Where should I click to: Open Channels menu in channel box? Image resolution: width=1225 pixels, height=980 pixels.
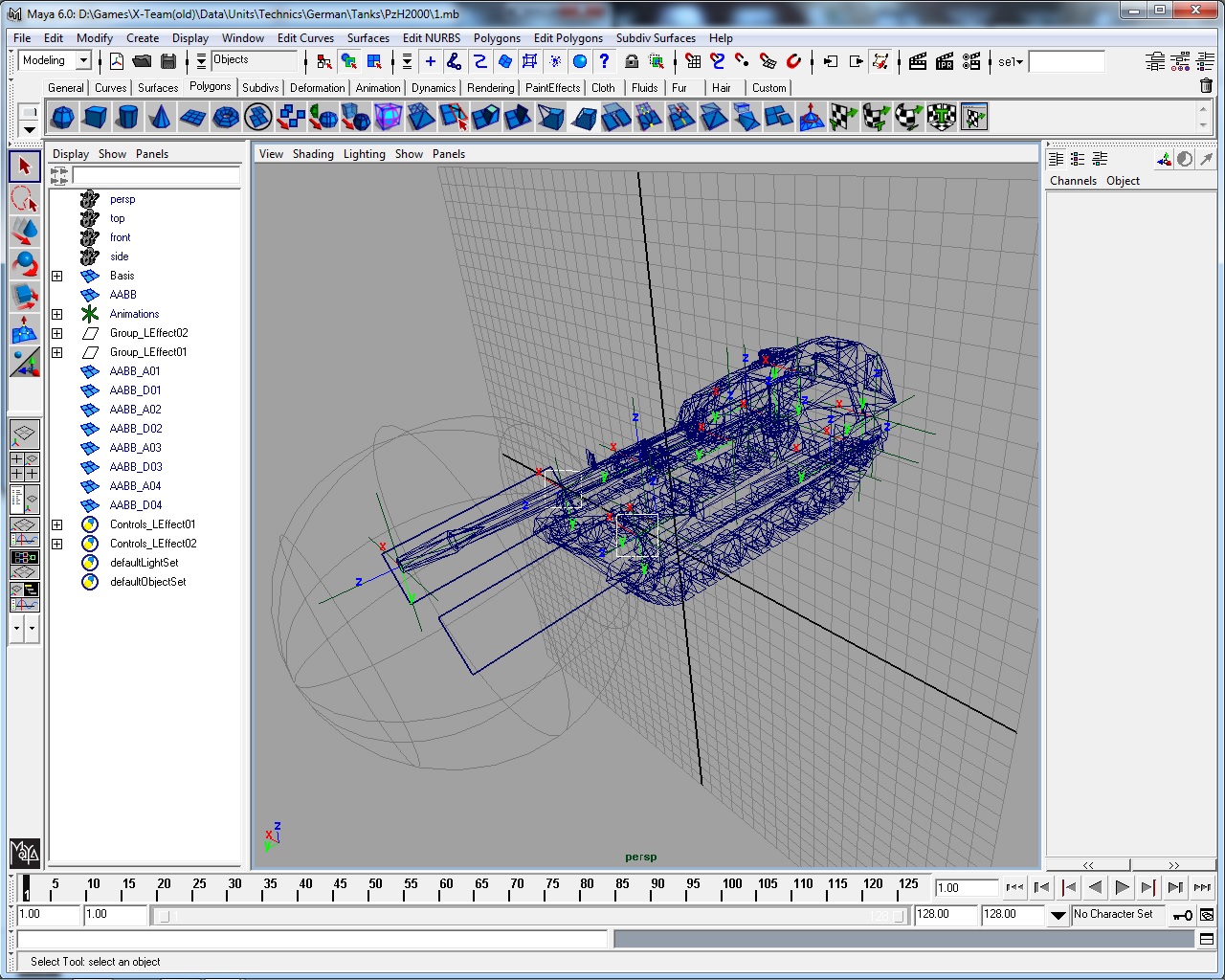coord(1073,181)
